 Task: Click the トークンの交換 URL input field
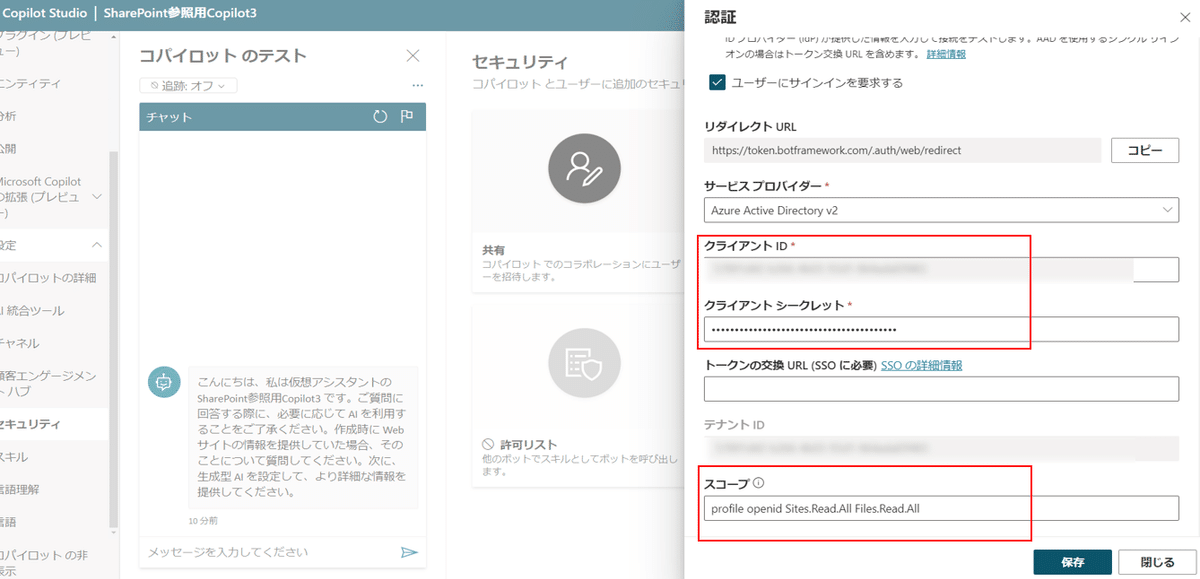(941, 389)
